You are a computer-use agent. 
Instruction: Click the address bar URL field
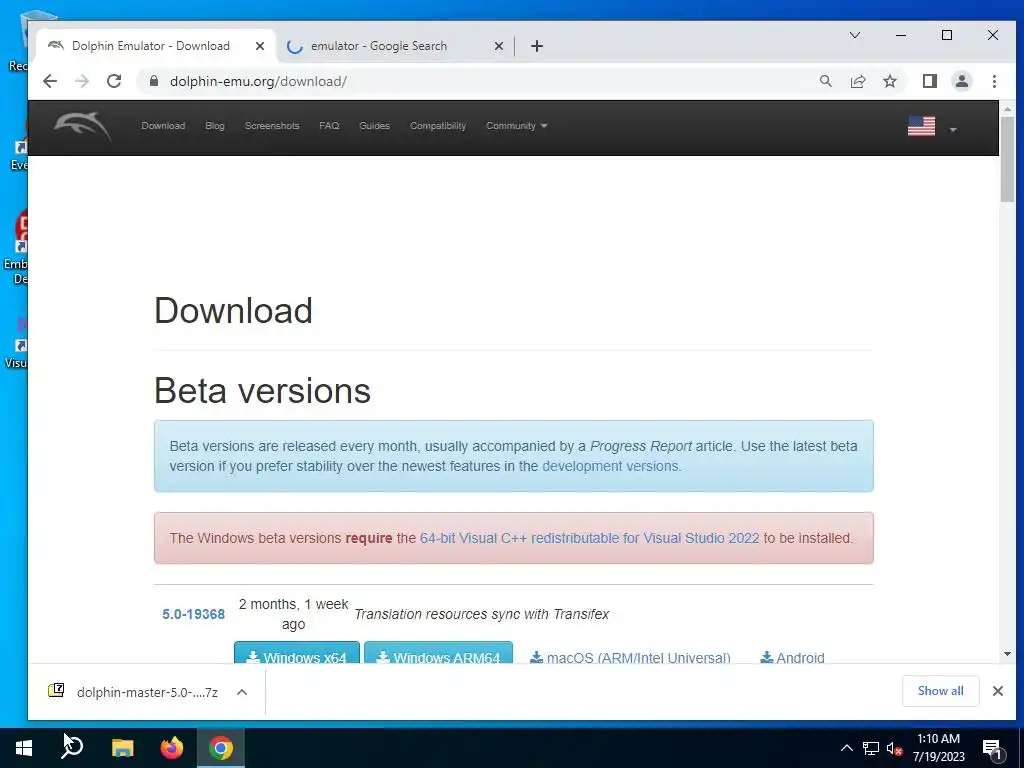click(483, 81)
